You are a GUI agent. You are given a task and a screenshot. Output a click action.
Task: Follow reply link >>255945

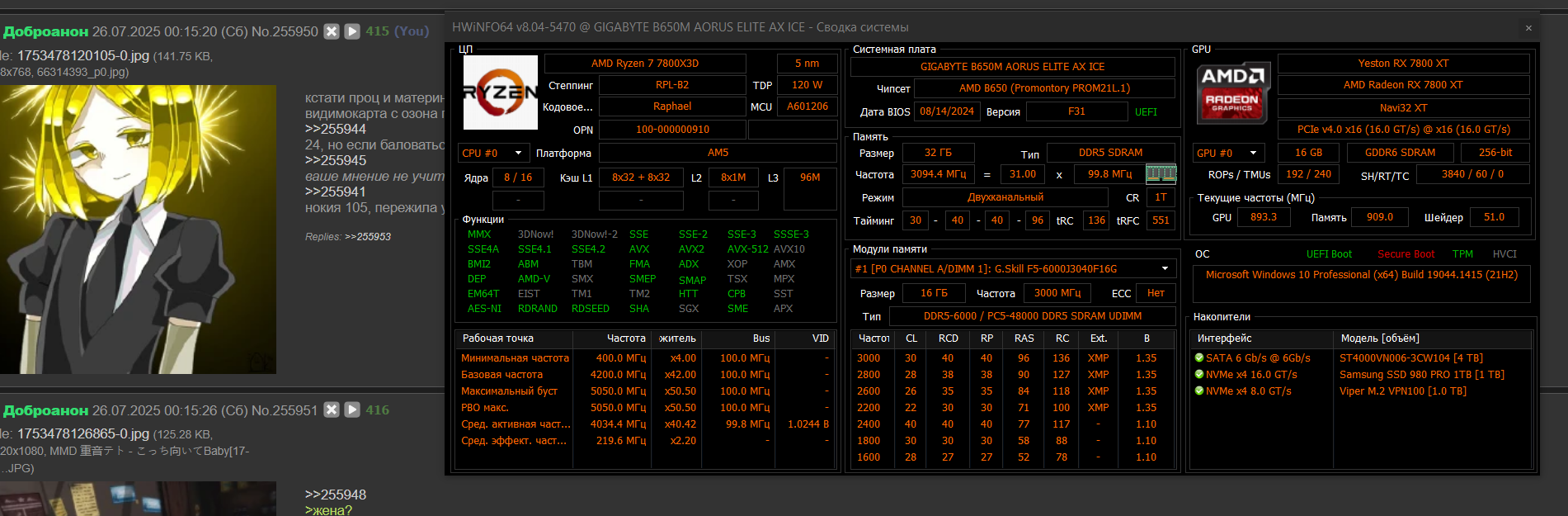coord(336,160)
